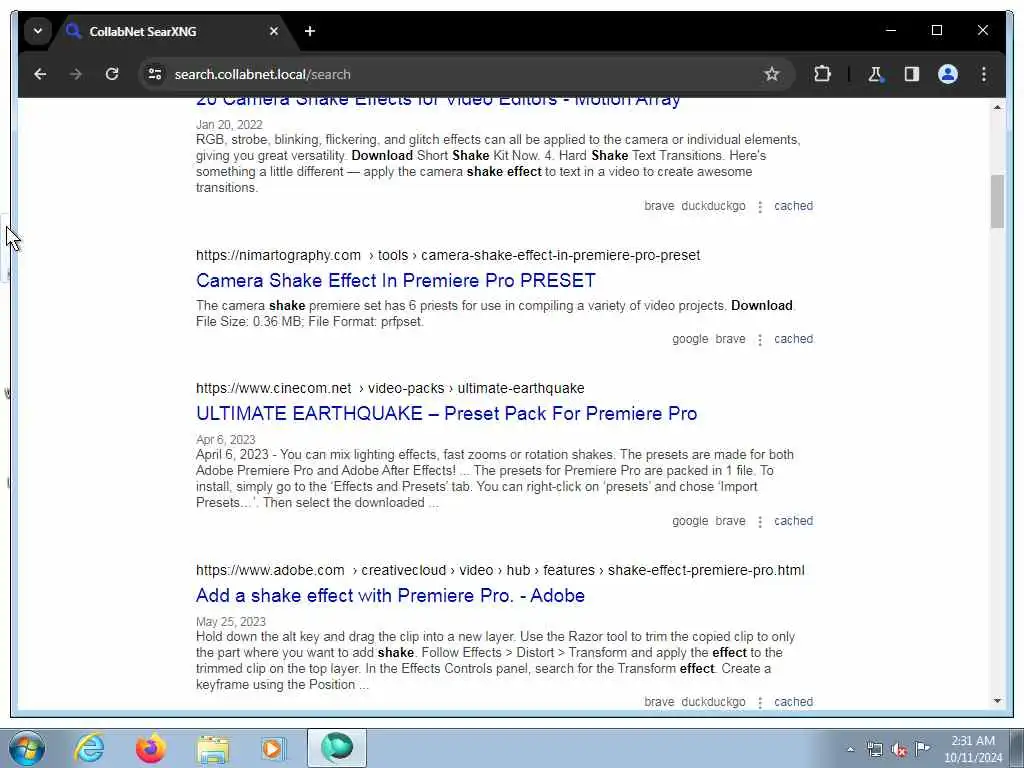Image resolution: width=1024 pixels, height=768 pixels.
Task: Open the Camera Shake Effects Motion Array title
Action: [438, 102]
